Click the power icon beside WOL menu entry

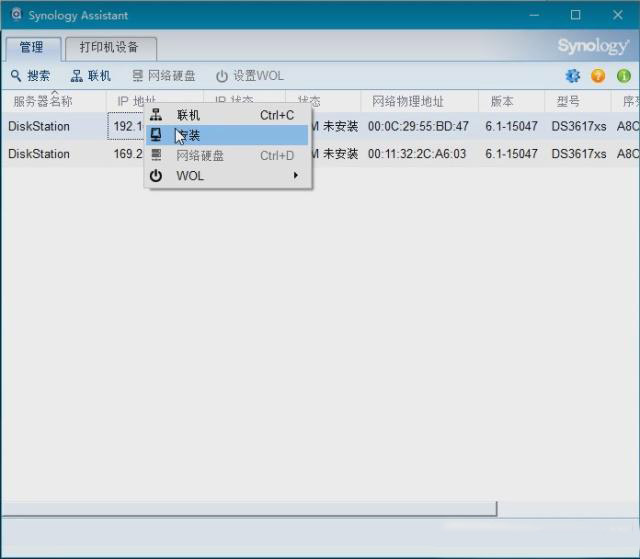156,176
